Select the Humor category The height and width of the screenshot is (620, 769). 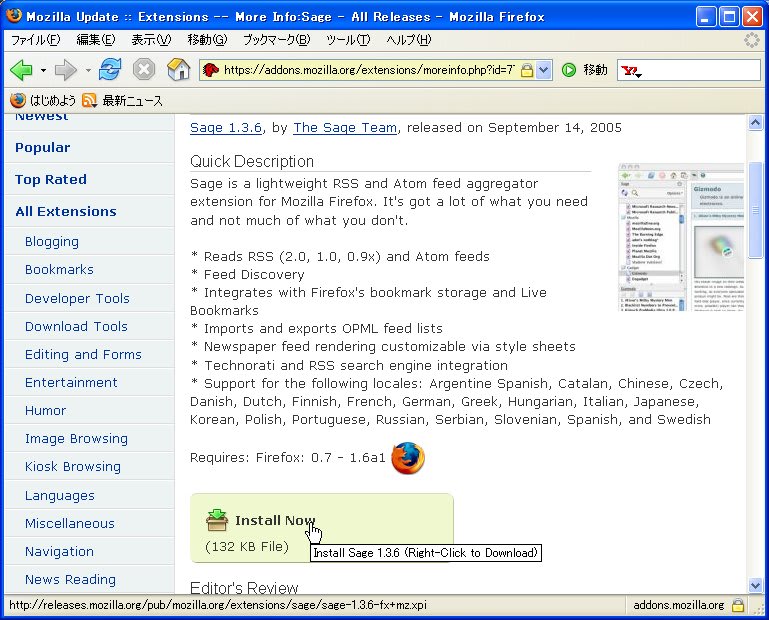pyautogui.click(x=45, y=411)
